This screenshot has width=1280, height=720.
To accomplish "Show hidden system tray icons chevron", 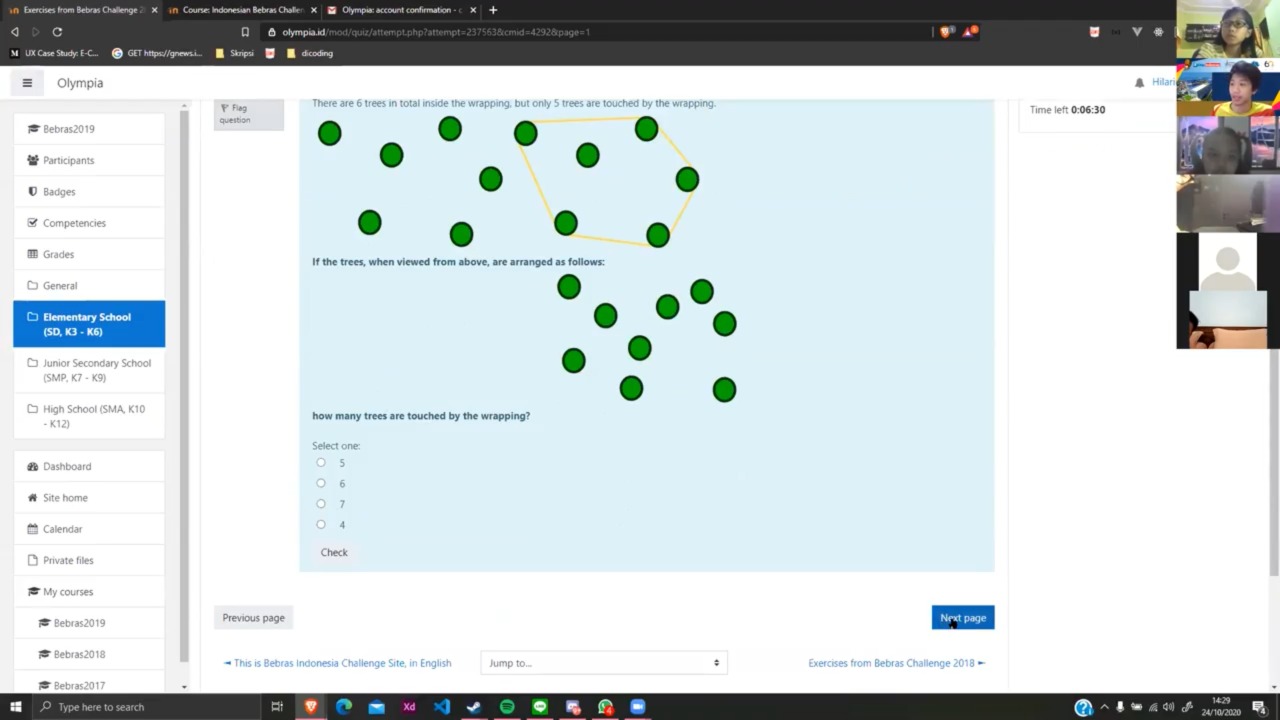I will click(x=1104, y=707).
